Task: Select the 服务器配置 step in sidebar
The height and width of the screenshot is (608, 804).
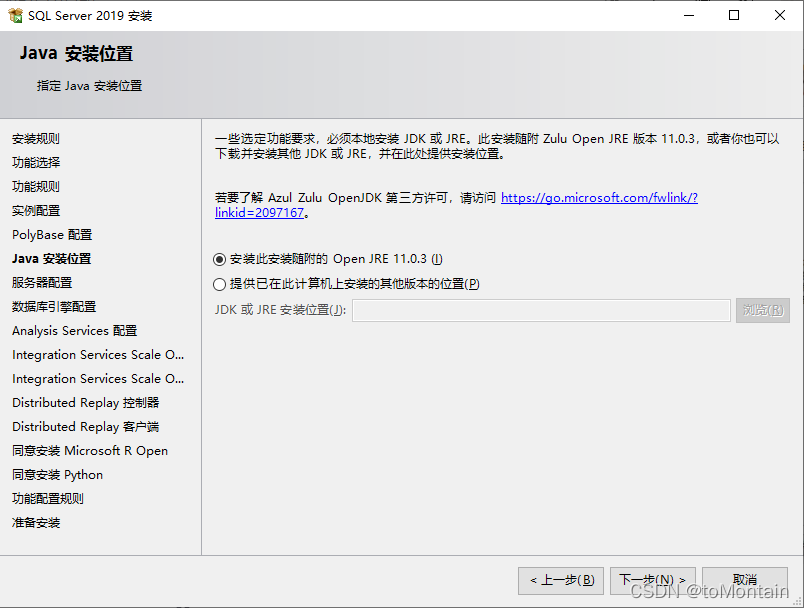Action: [x=42, y=283]
